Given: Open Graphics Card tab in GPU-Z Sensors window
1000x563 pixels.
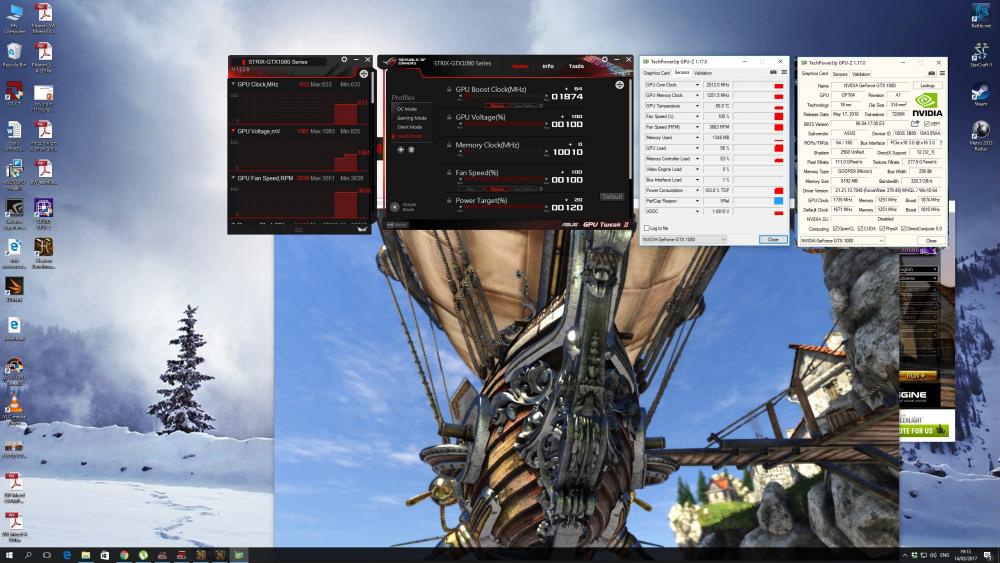Looking at the screenshot, I should (656, 73).
